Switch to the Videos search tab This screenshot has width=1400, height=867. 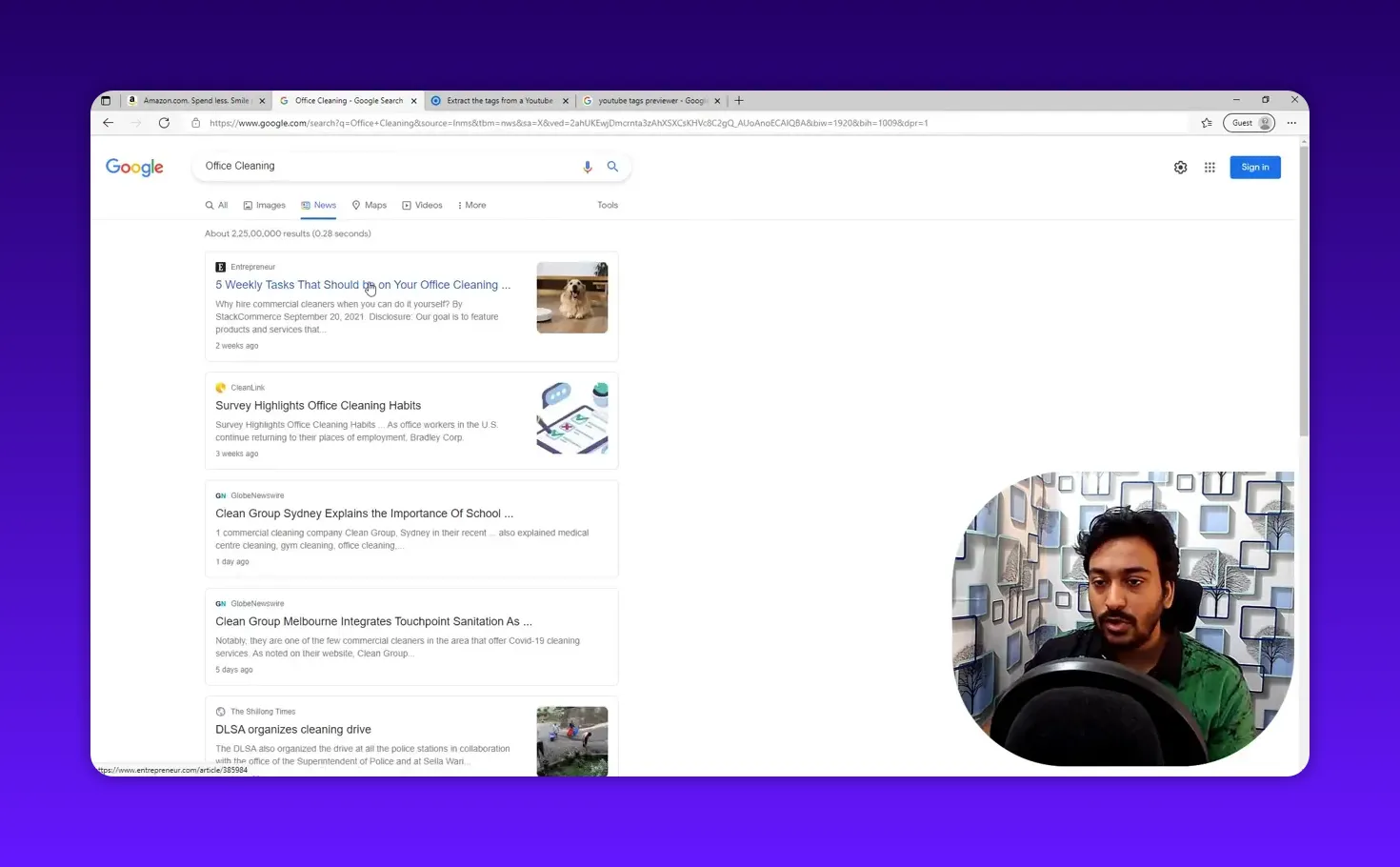click(x=422, y=205)
